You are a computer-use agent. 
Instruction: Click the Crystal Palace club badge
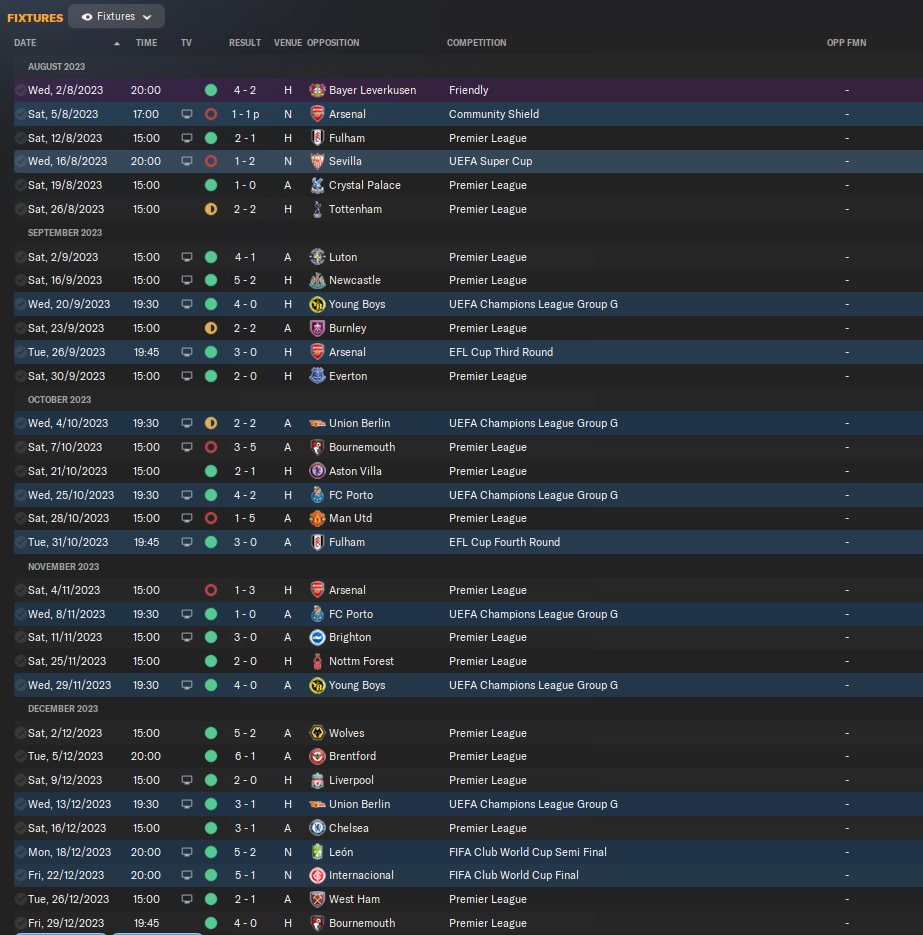pyautogui.click(x=317, y=185)
